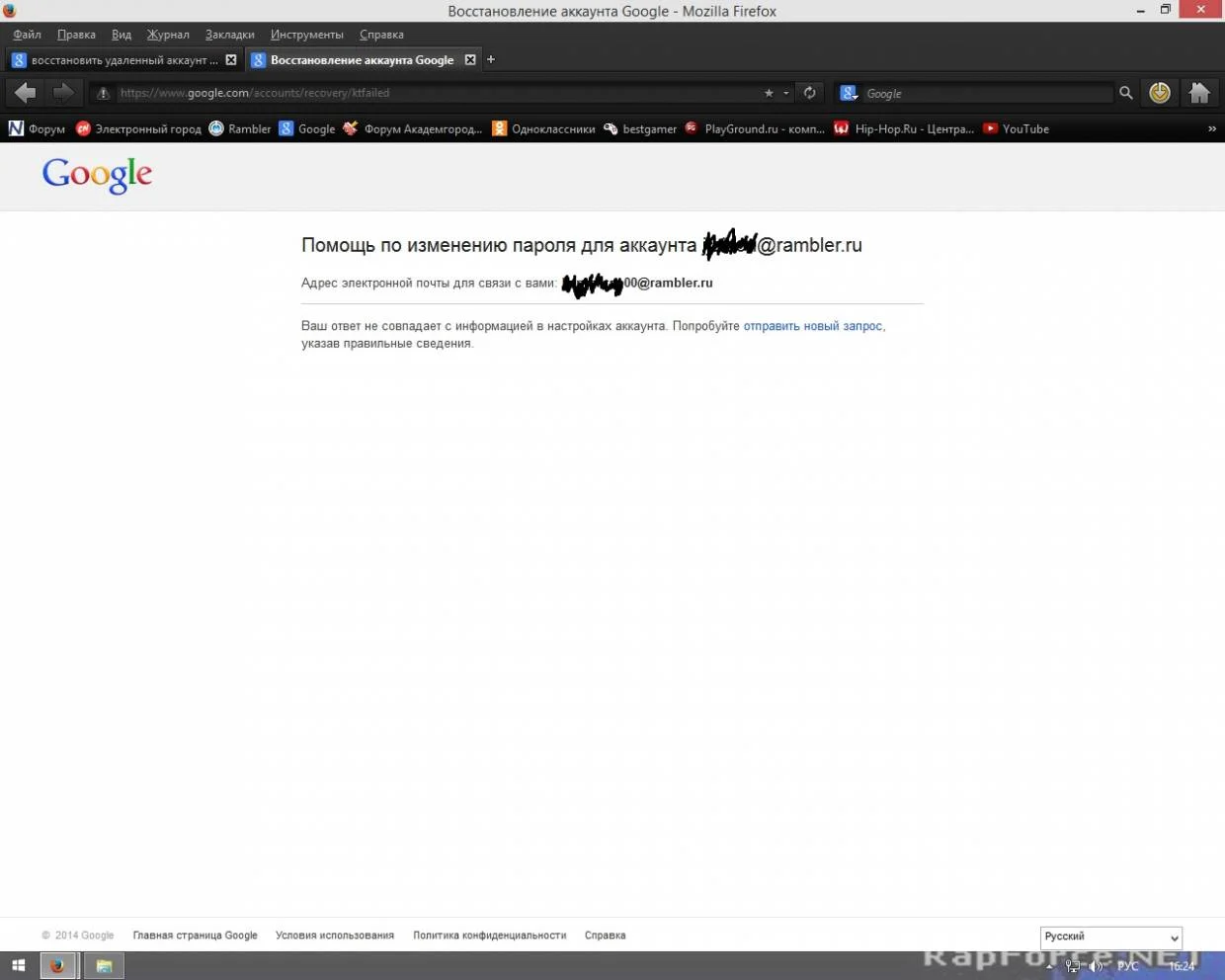The height and width of the screenshot is (980, 1225).
Task: Open the address bar history dropdown arrow
Action: pyautogui.click(x=786, y=93)
